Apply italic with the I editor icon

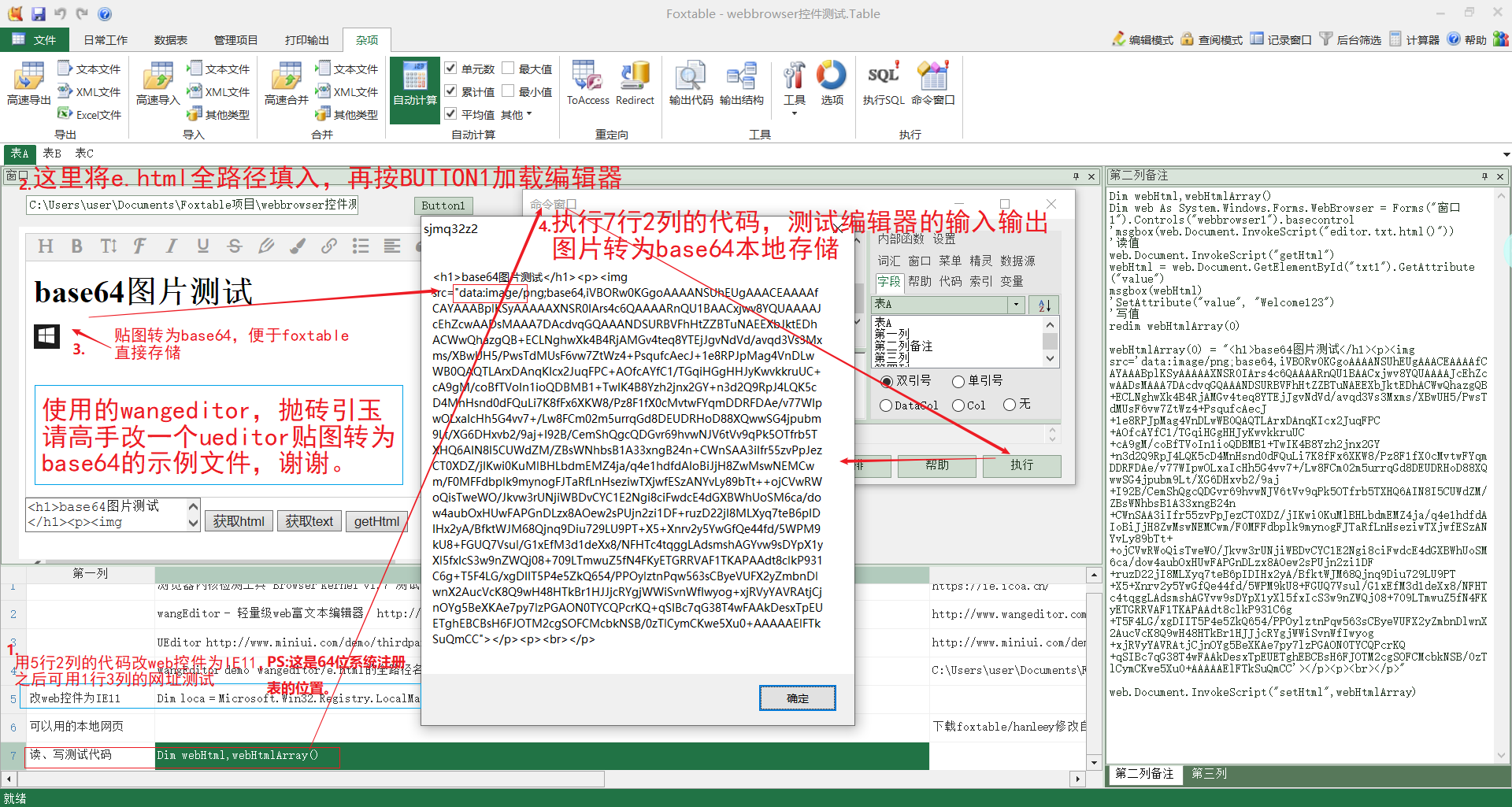(171, 246)
